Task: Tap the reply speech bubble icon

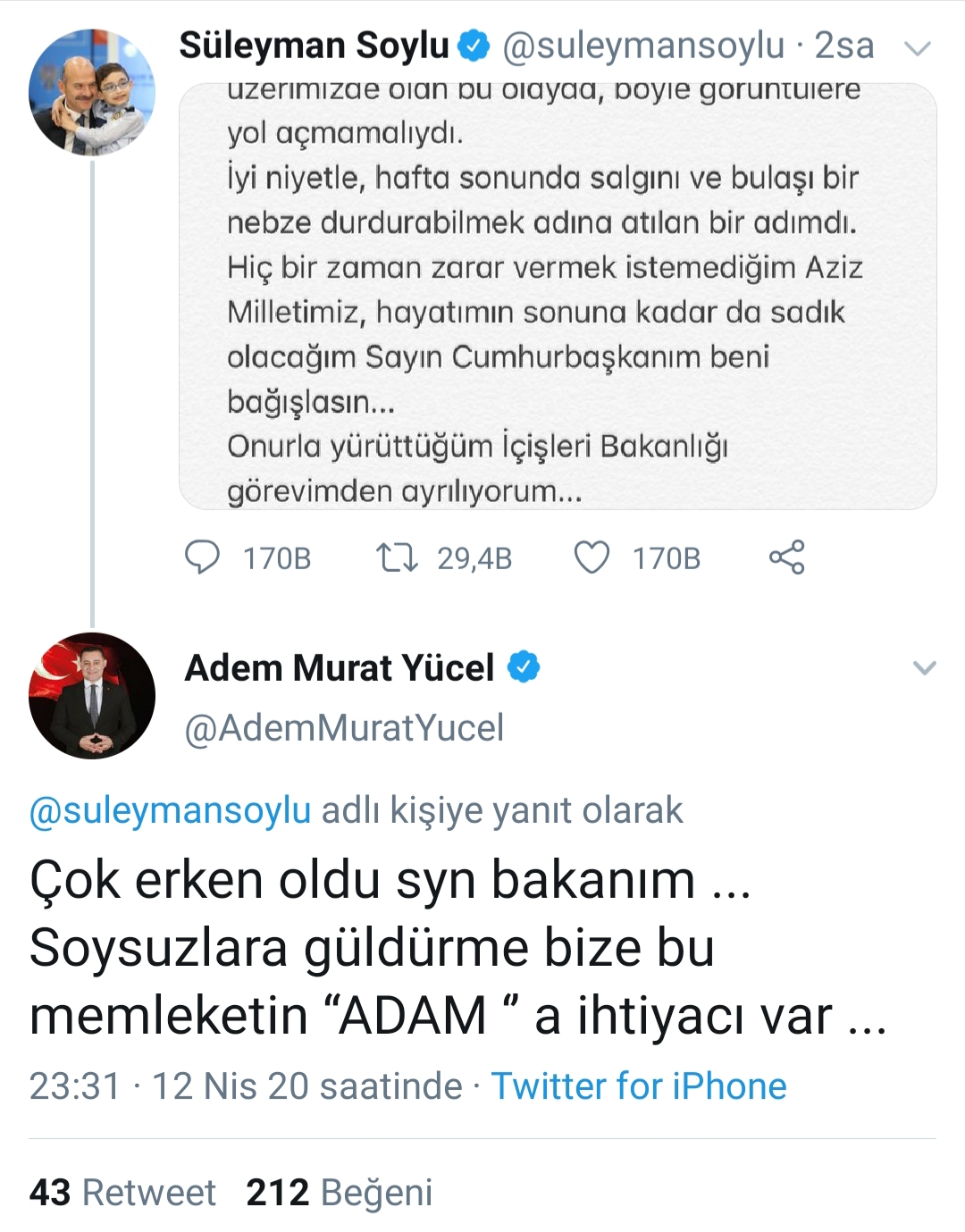Action: [203, 557]
